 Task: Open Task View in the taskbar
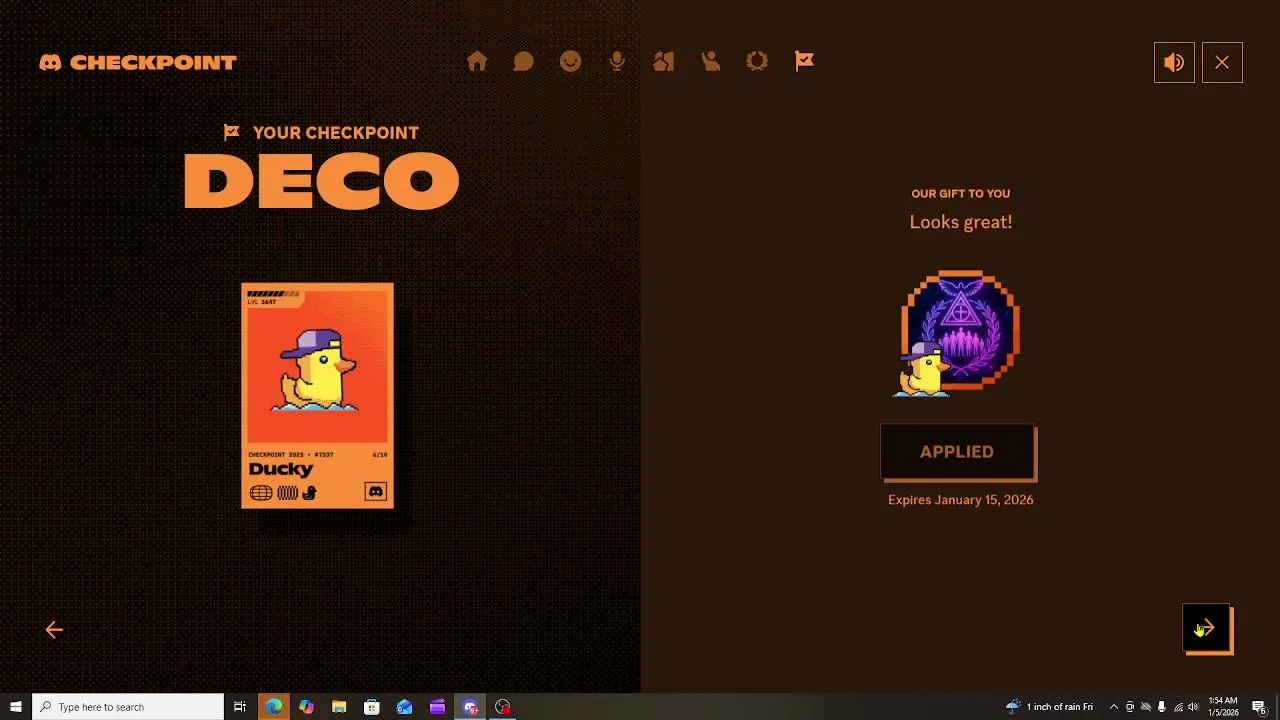pos(240,707)
